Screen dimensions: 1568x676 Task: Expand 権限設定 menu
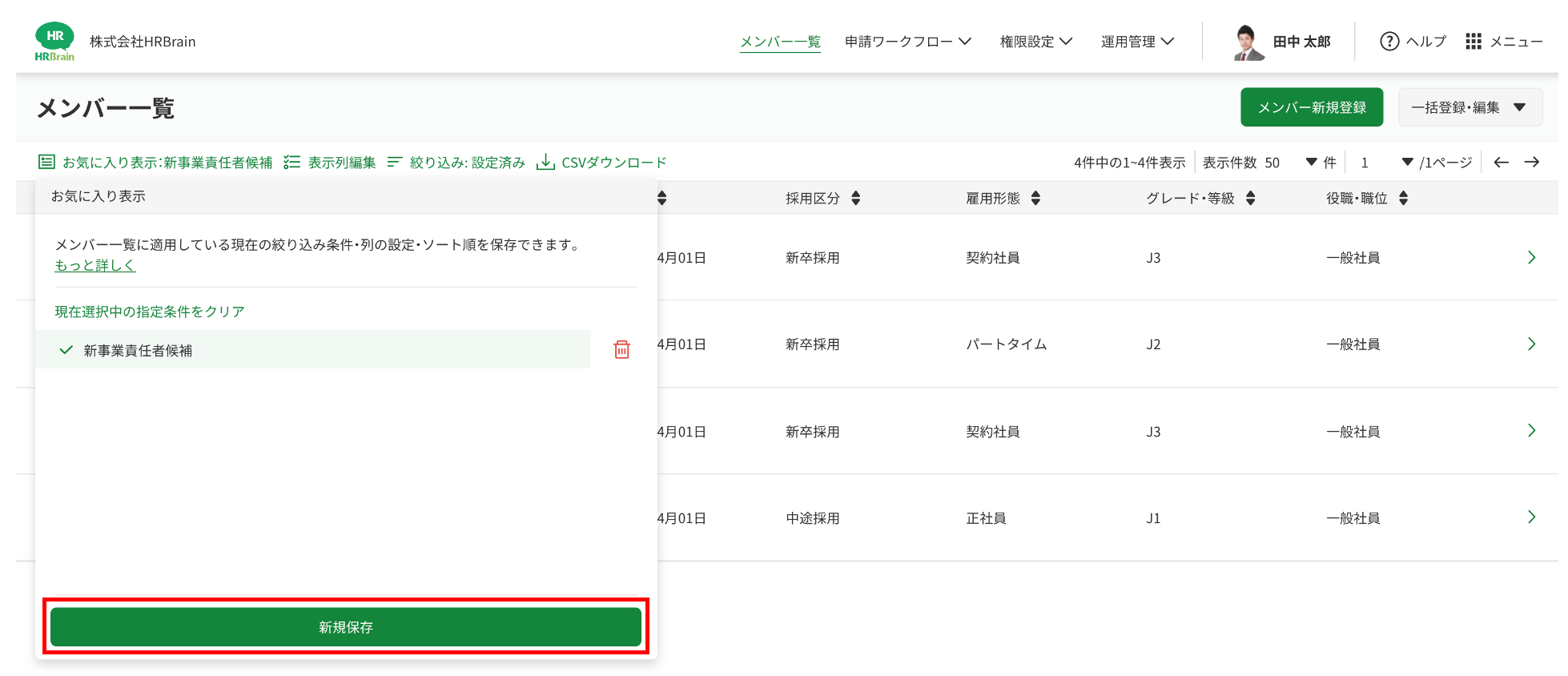1035,42
